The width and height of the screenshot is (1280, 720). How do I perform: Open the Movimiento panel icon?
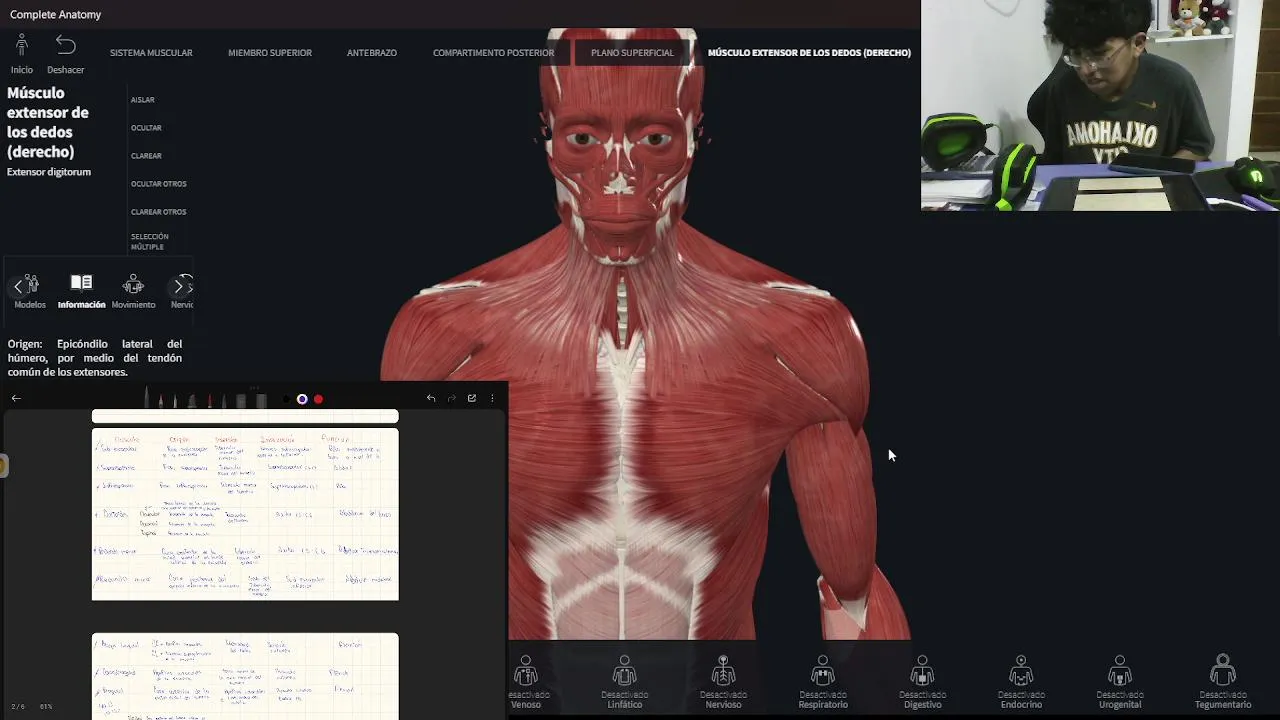(x=133, y=284)
